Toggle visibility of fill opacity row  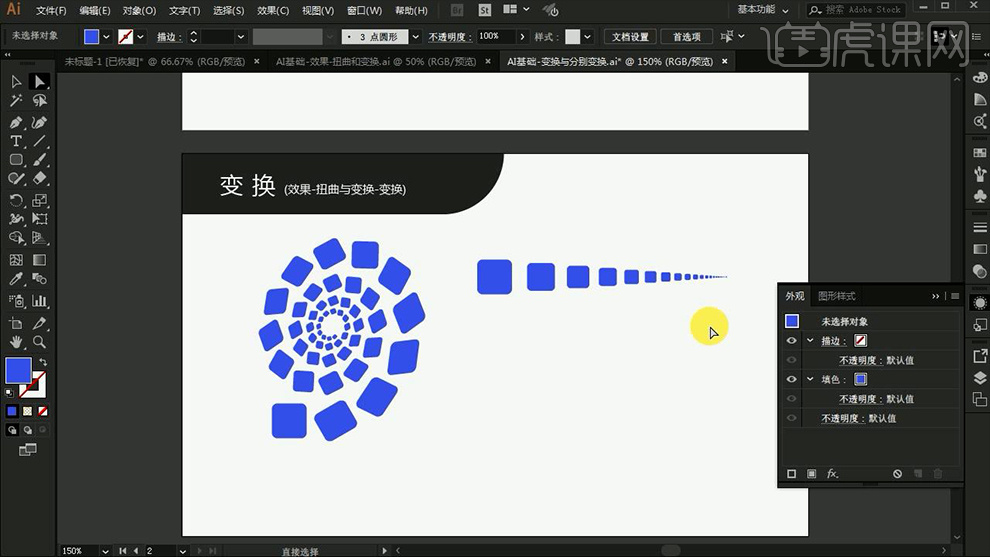click(x=791, y=398)
